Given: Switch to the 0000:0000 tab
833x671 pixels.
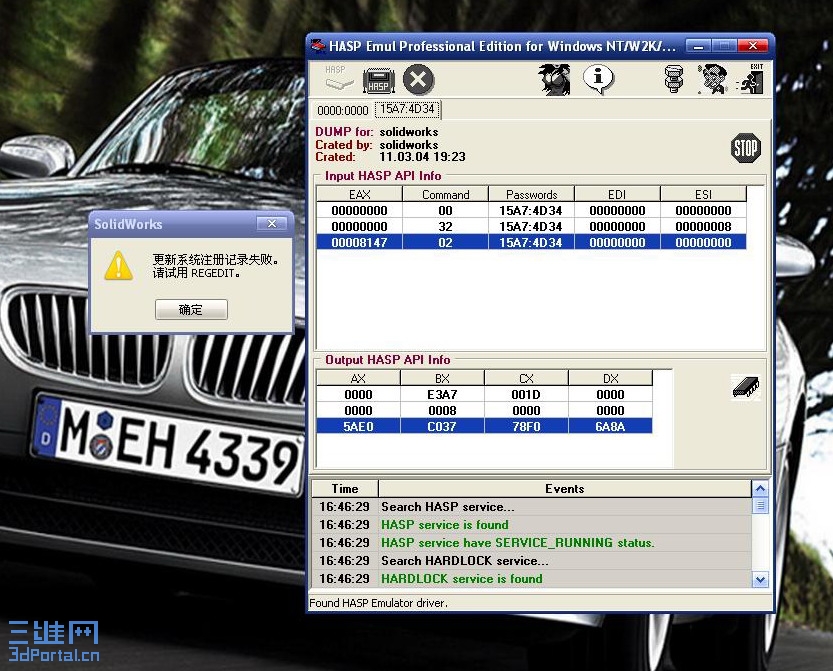Looking at the screenshot, I should point(343,111).
